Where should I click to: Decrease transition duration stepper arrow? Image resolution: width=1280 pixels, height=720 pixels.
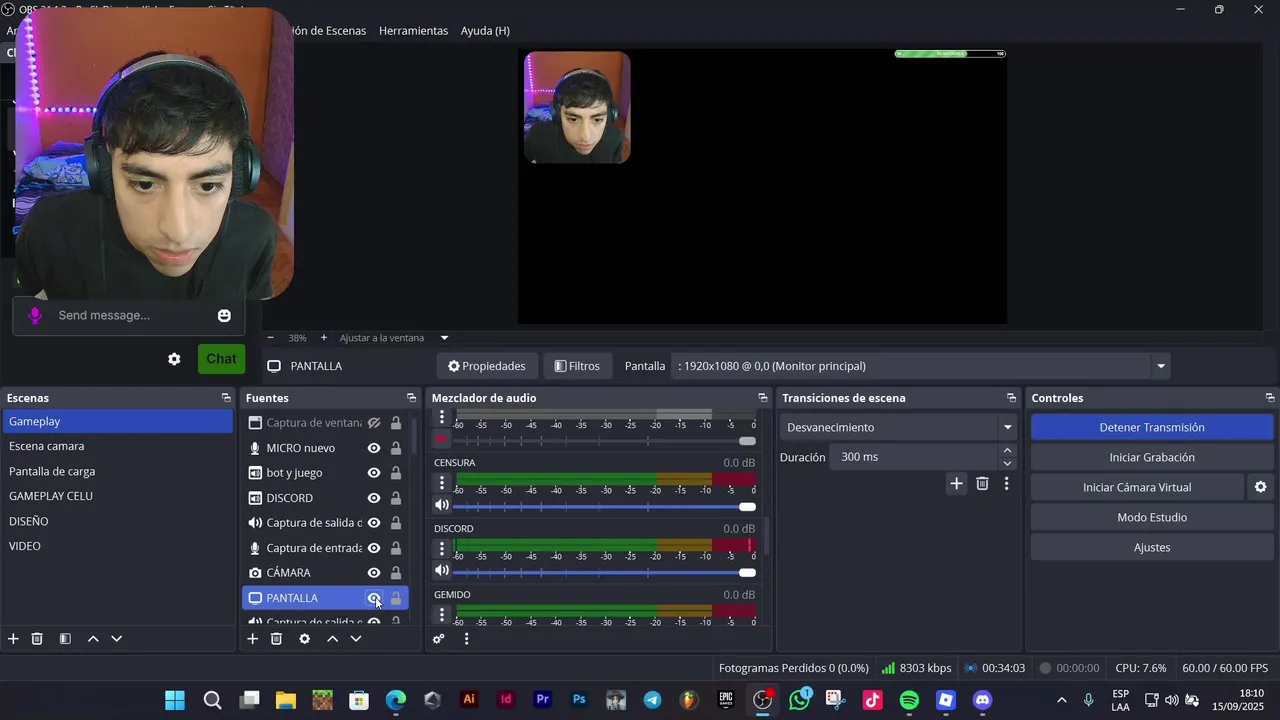click(x=1007, y=463)
